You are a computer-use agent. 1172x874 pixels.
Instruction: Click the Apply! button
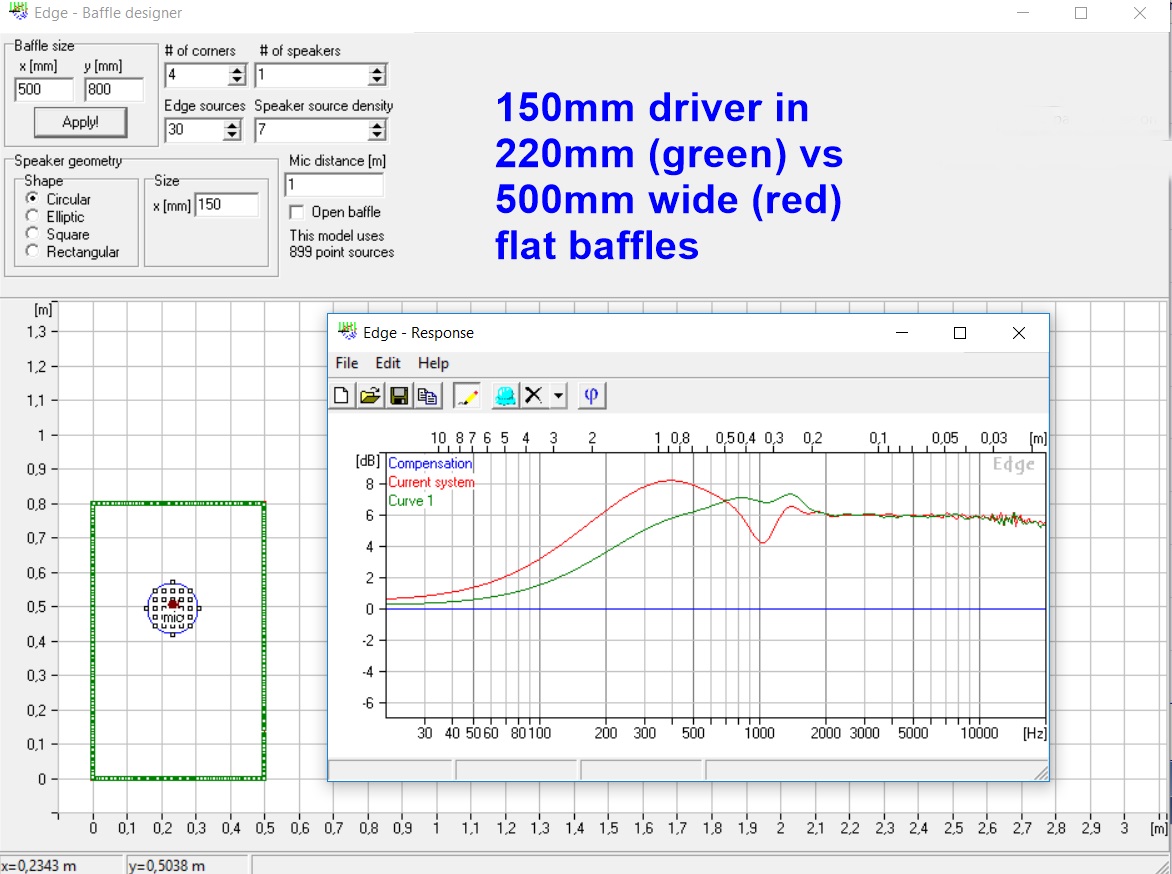[x=80, y=122]
